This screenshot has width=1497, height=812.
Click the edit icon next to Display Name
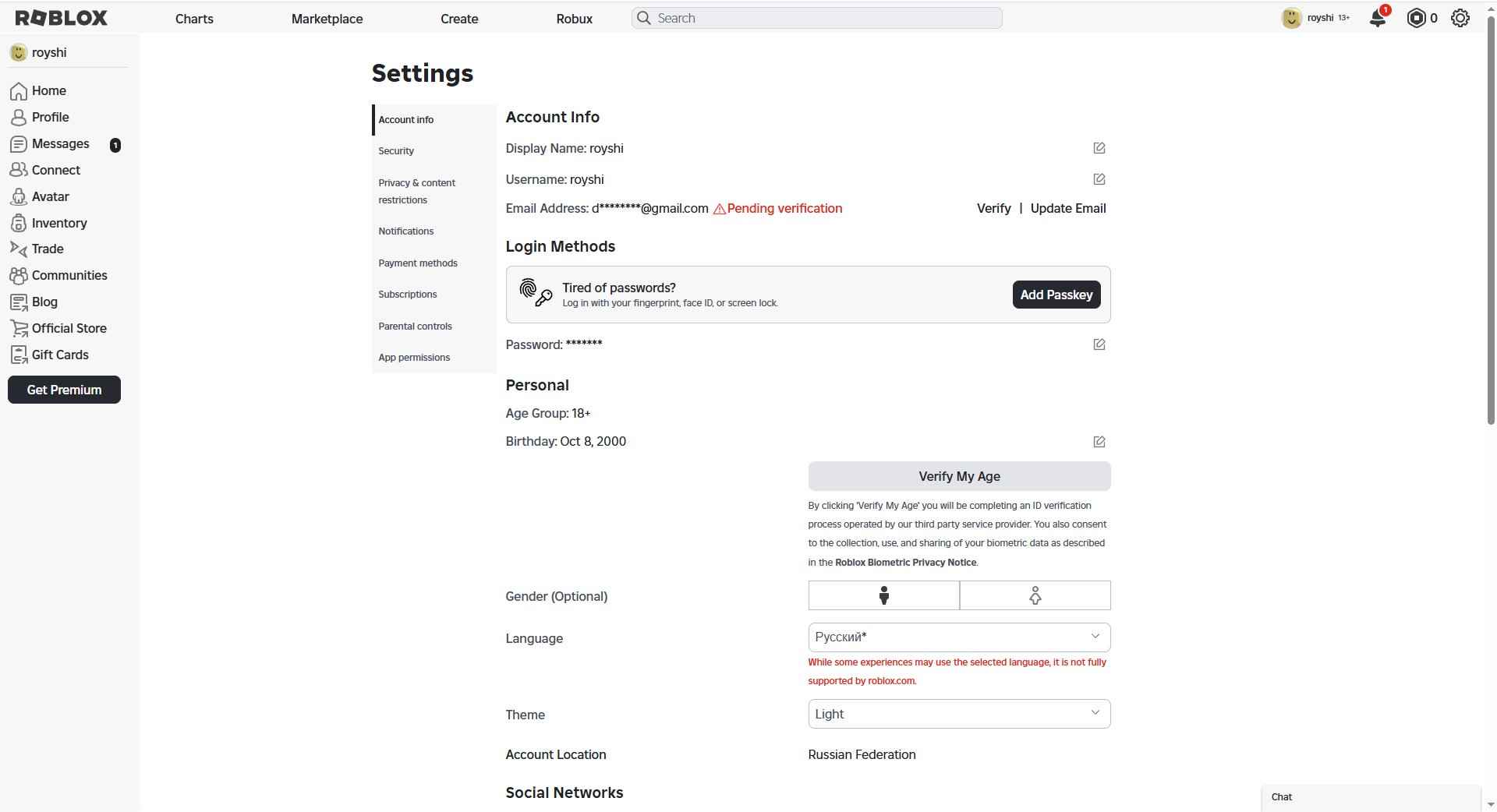tap(1099, 148)
